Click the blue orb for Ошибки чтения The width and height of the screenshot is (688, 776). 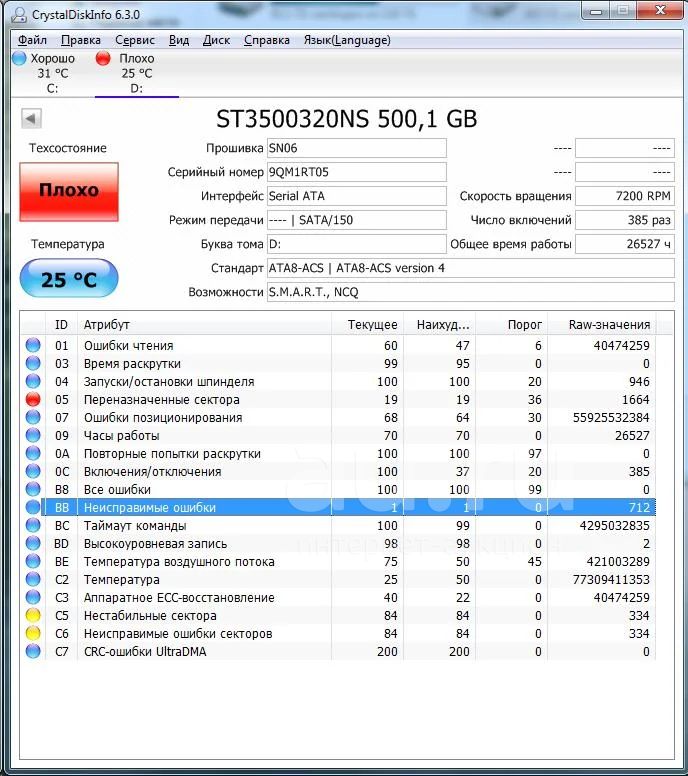(33, 345)
